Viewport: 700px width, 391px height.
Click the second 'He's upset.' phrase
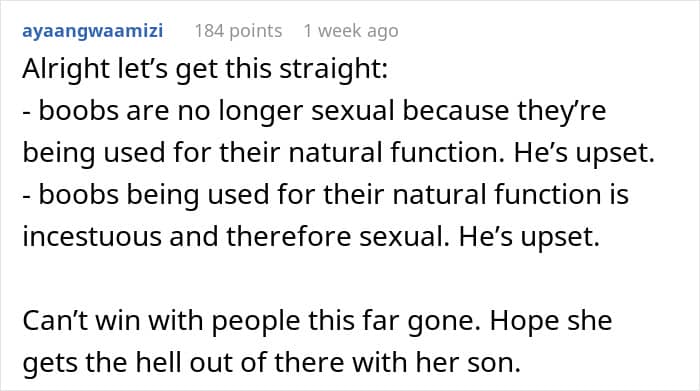coord(529,237)
